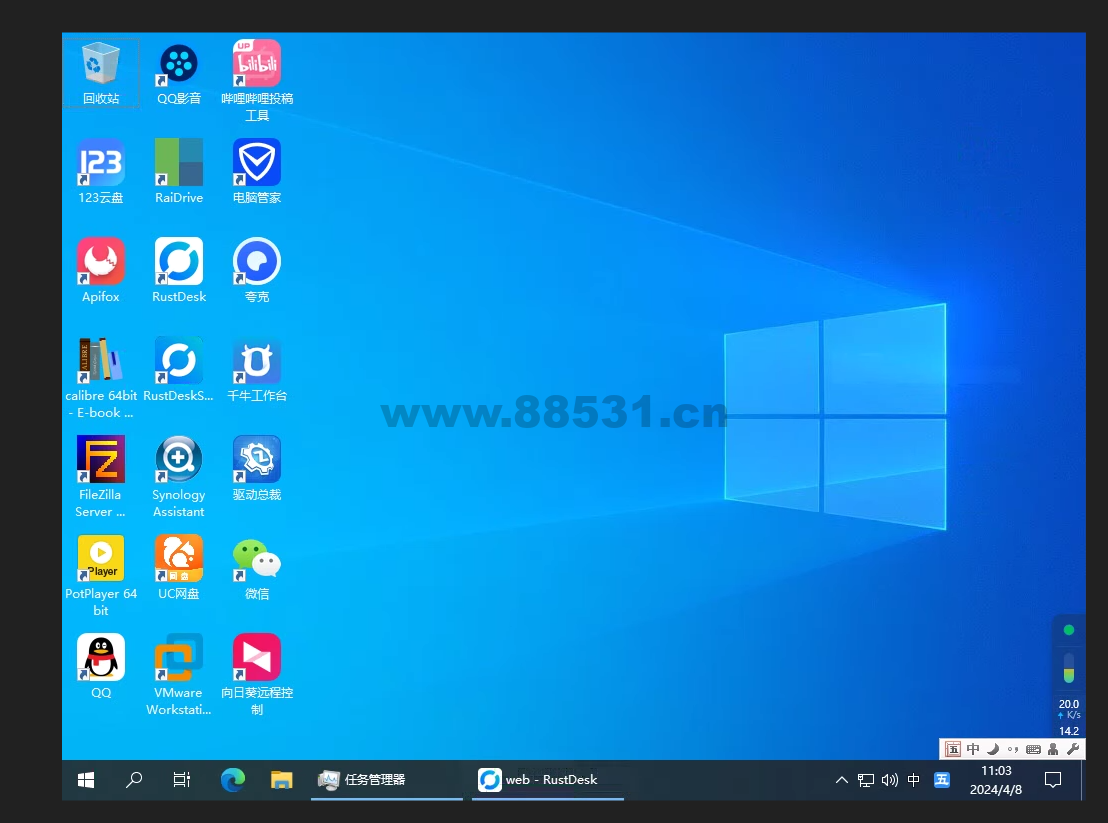This screenshot has height=823, width=1108.
Task: Open the network status tray icon
Action: (x=866, y=780)
